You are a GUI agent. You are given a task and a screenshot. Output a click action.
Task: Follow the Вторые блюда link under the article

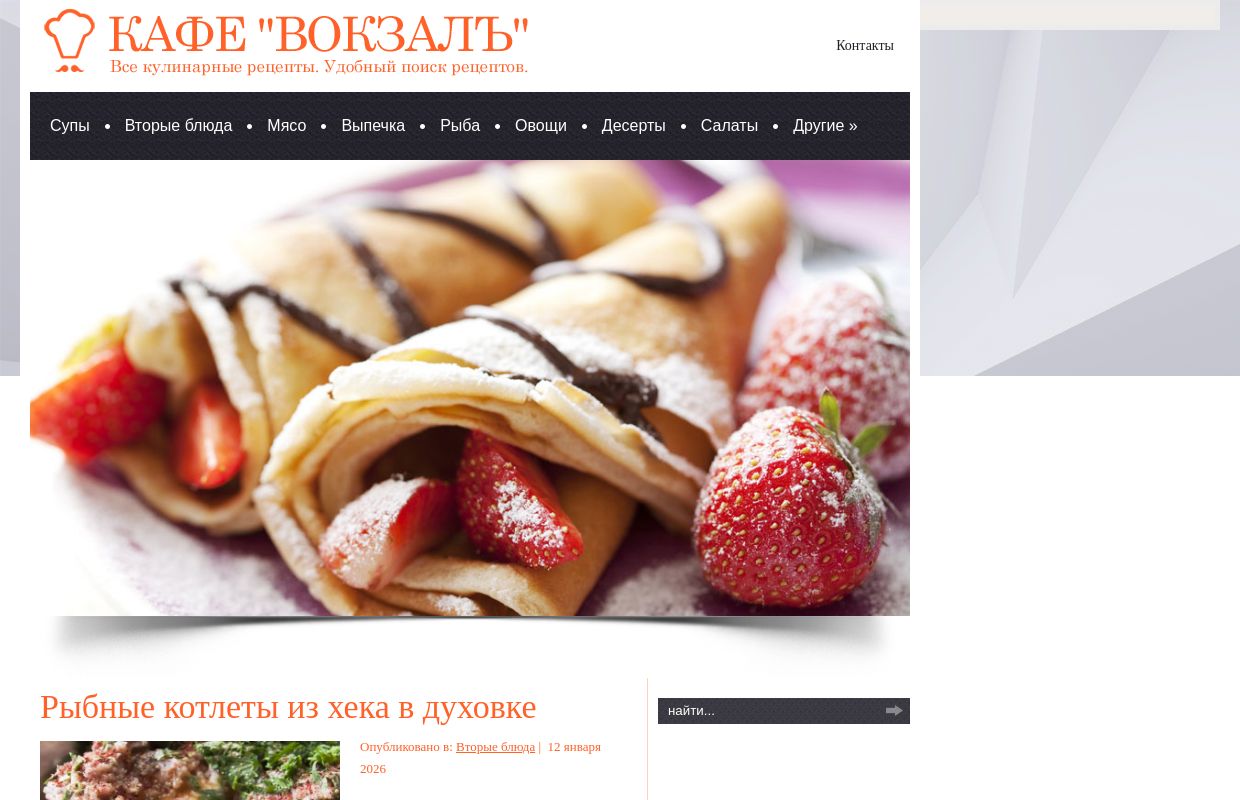tap(495, 747)
